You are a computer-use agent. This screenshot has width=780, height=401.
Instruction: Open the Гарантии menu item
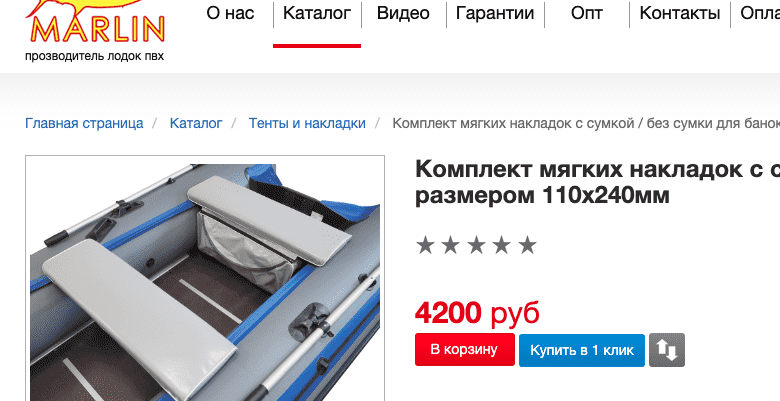[x=495, y=13]
